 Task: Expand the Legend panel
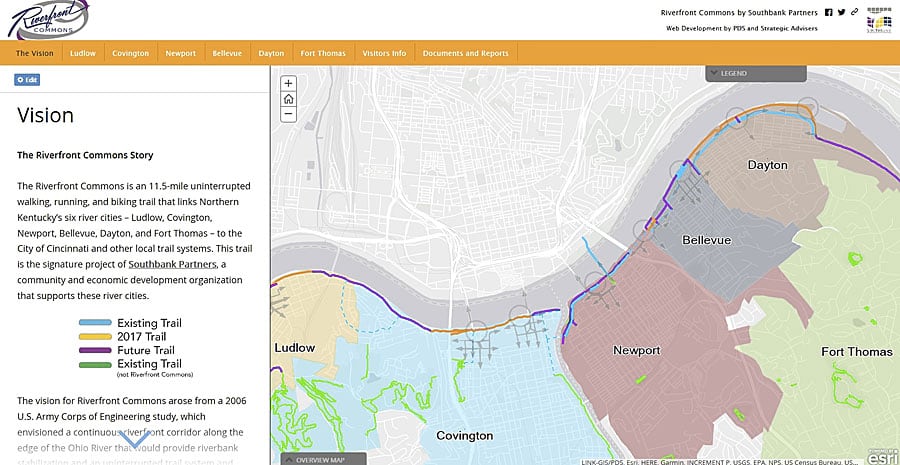755,73
